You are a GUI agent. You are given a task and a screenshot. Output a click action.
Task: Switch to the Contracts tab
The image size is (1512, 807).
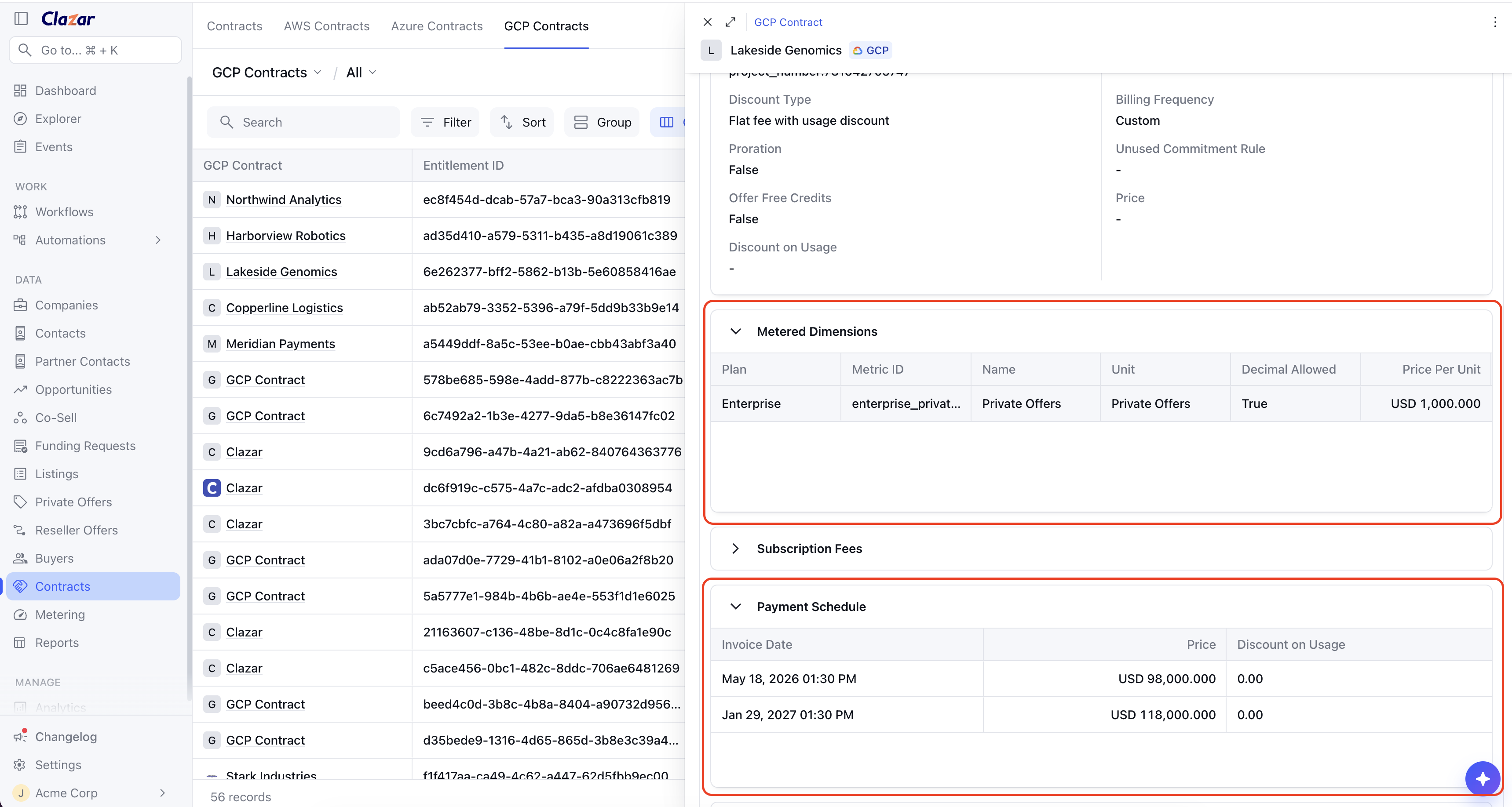(x=234, y=26)
